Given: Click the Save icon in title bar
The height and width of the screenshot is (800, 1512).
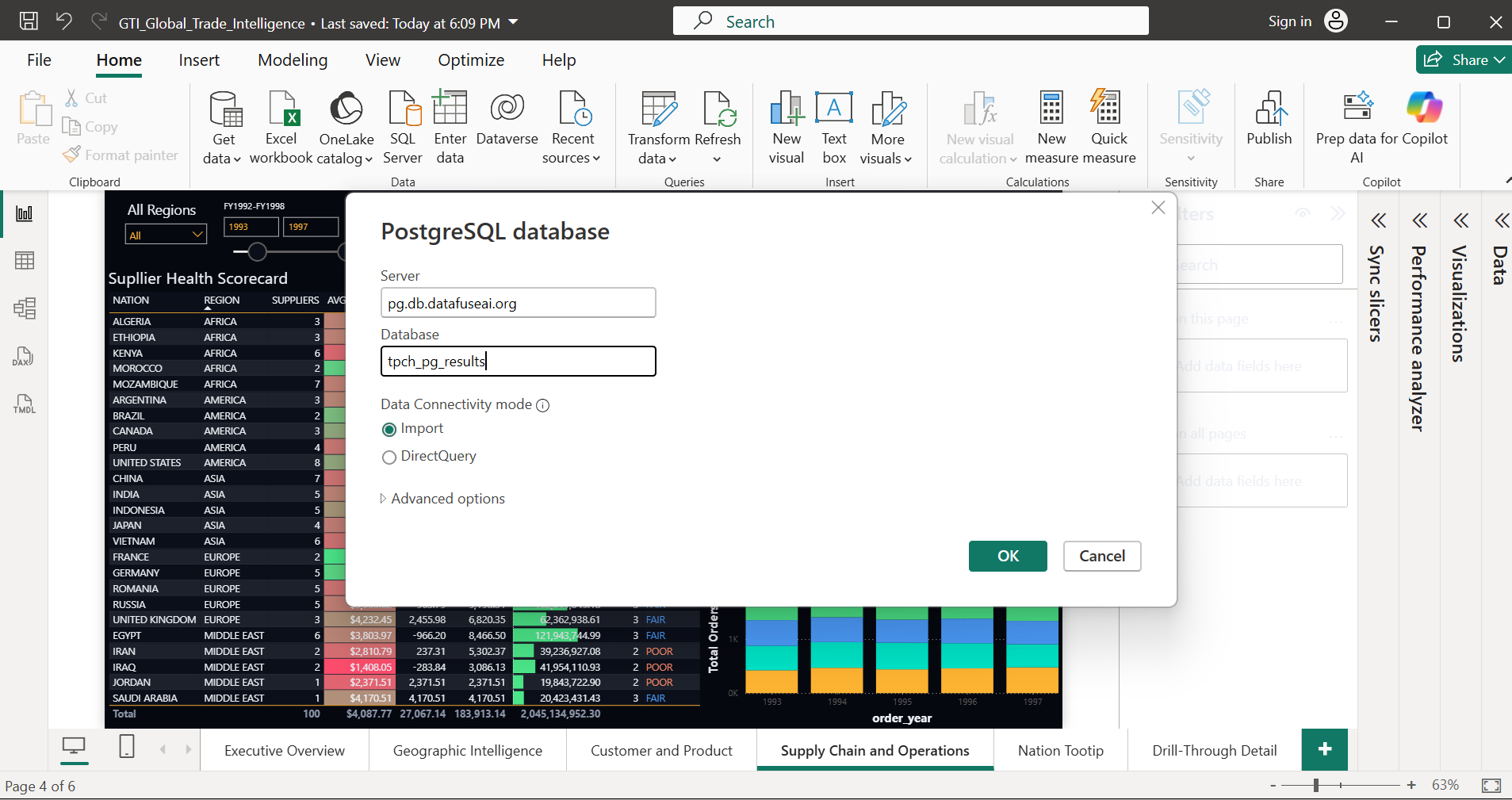Looking at the screenshot, I should coord(29,21).
